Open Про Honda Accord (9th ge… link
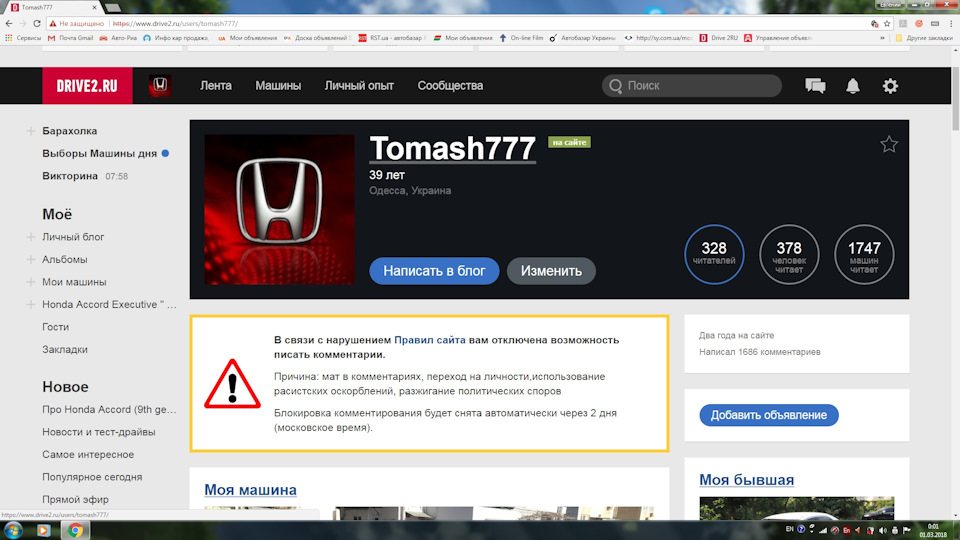The height and width of the screenshot is (540, 960). (109, 410)
